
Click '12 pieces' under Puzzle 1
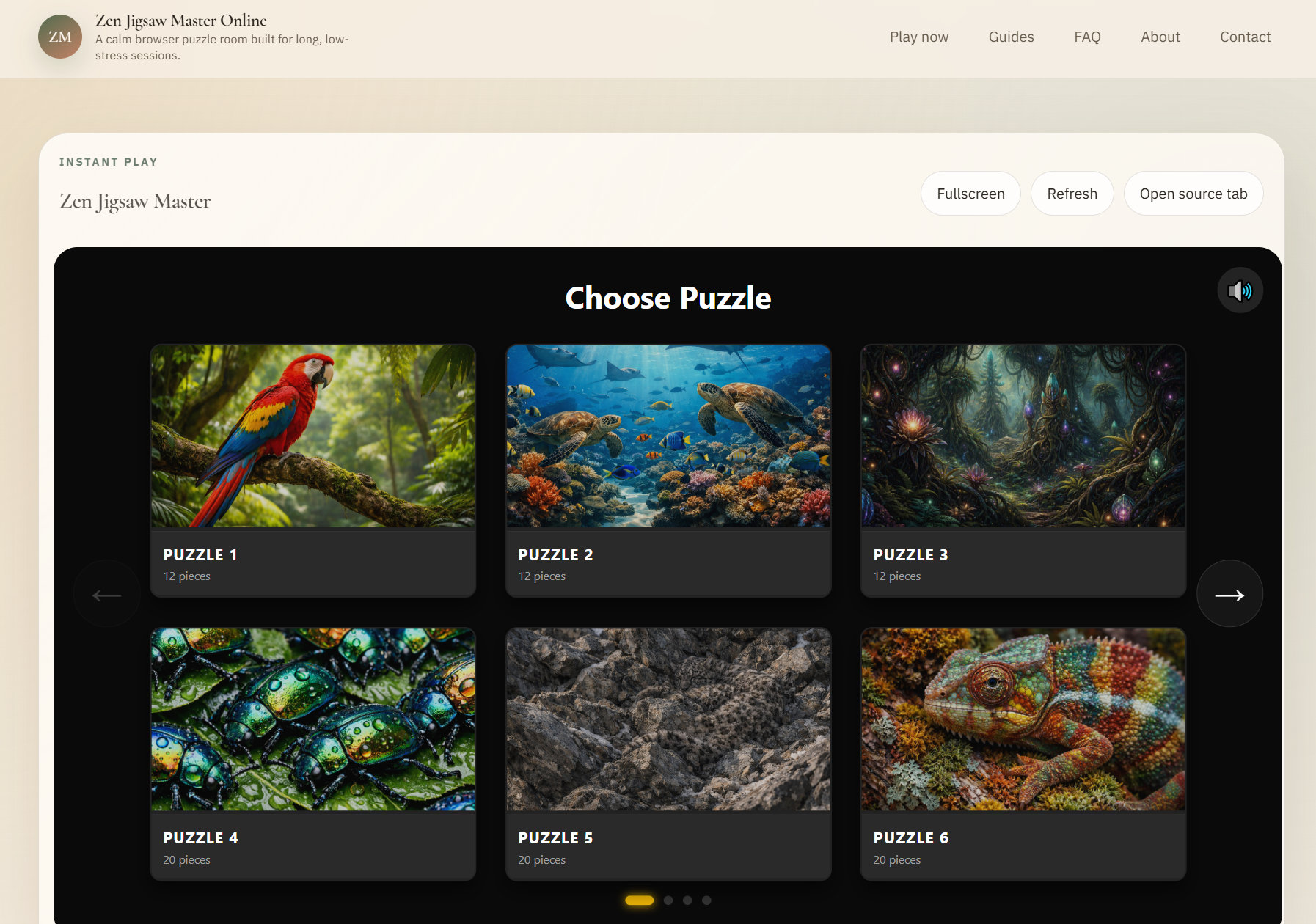[186, 576]
